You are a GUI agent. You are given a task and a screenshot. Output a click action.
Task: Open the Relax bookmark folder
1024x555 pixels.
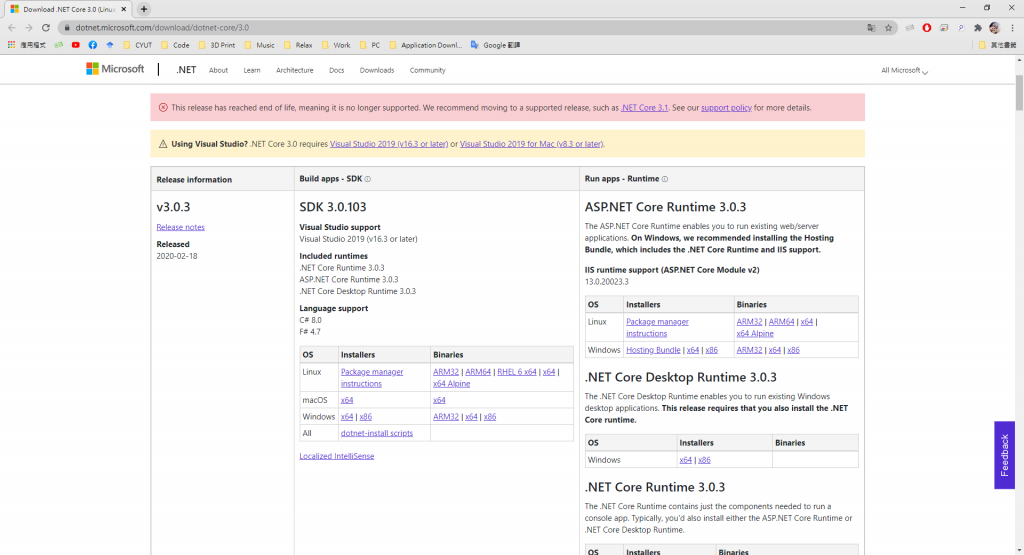(x=298, y=45)
